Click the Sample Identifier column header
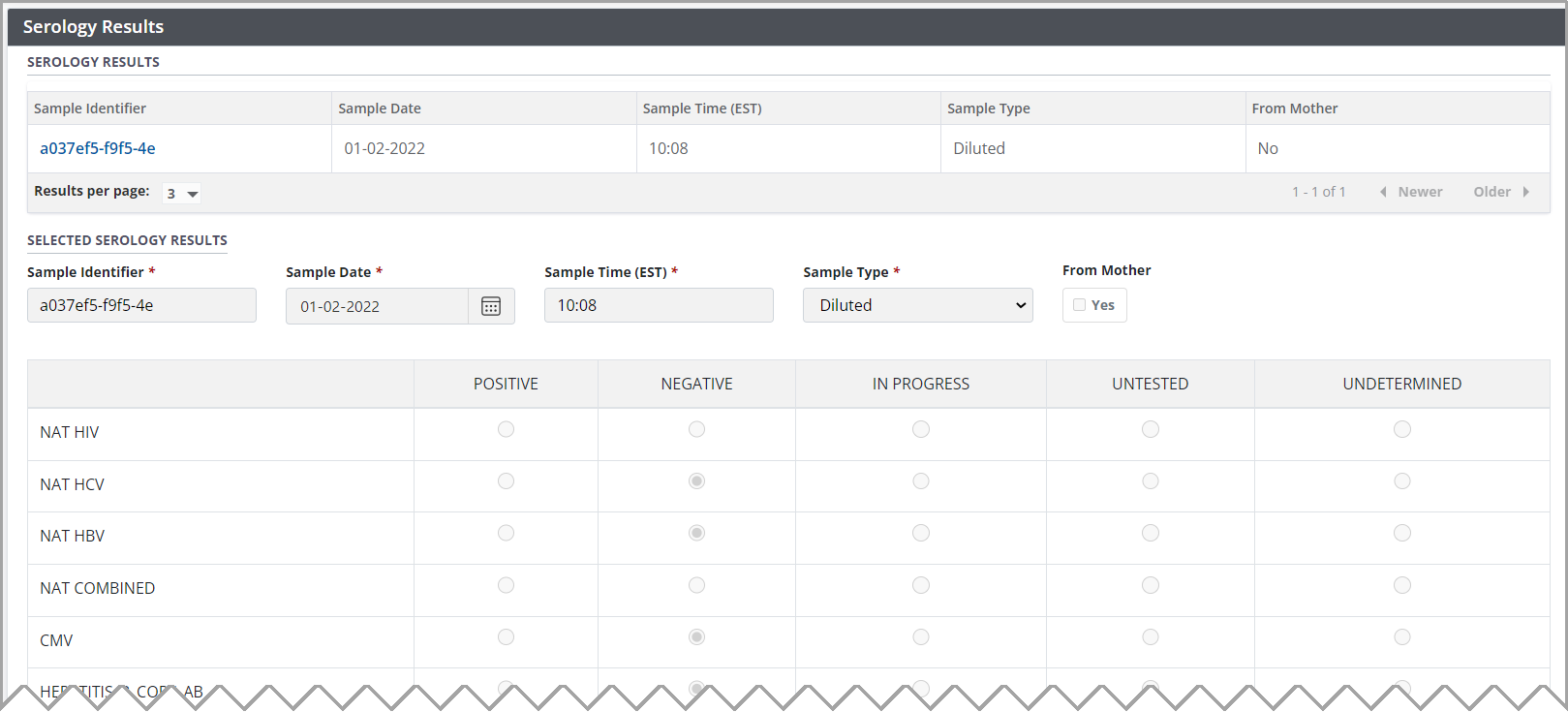Image resolution: width=1568 pixels, height=712 pixels. [x=179, y=108]
